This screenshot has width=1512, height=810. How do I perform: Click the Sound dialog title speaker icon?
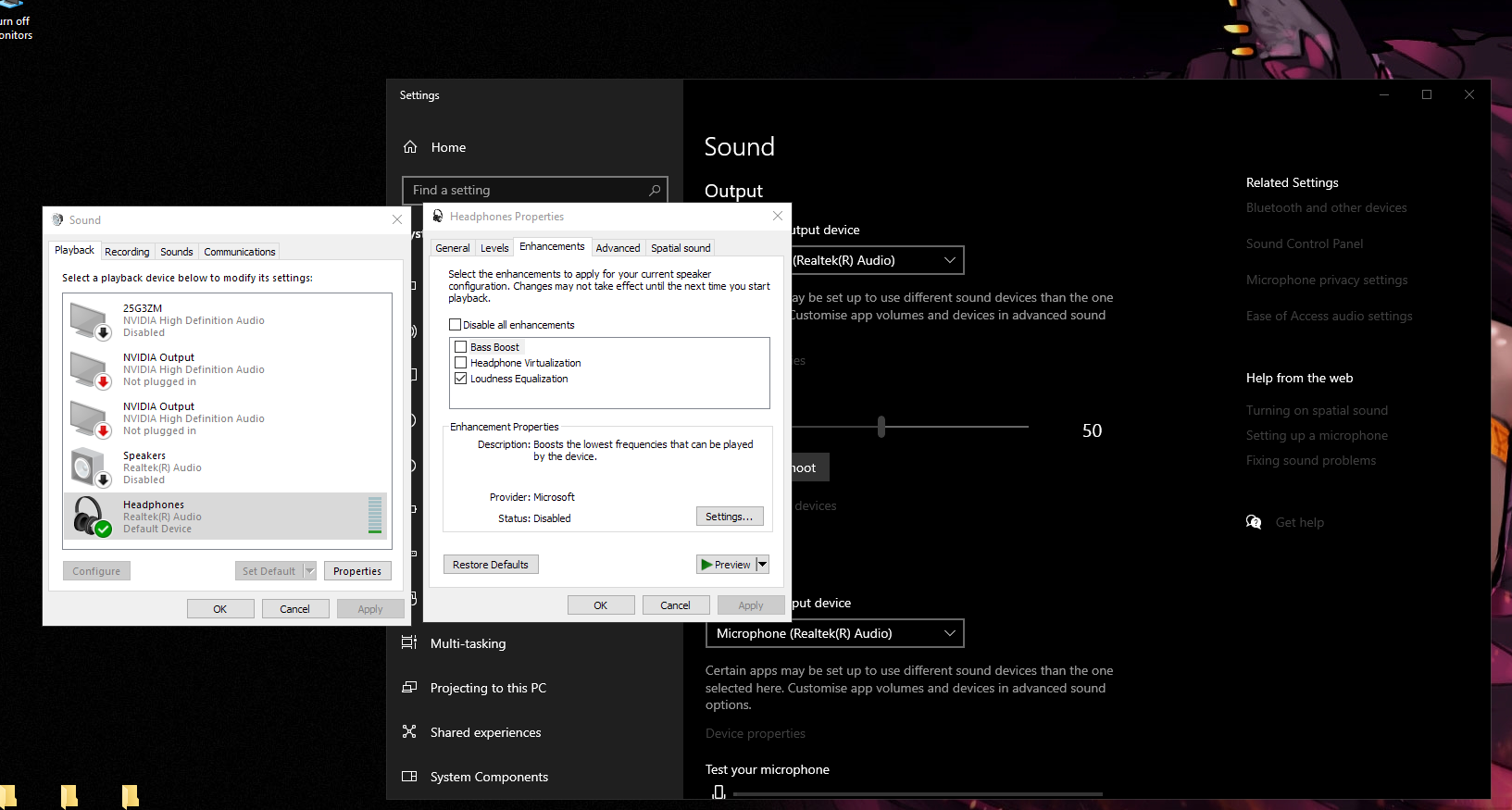[x=57, y=219]
